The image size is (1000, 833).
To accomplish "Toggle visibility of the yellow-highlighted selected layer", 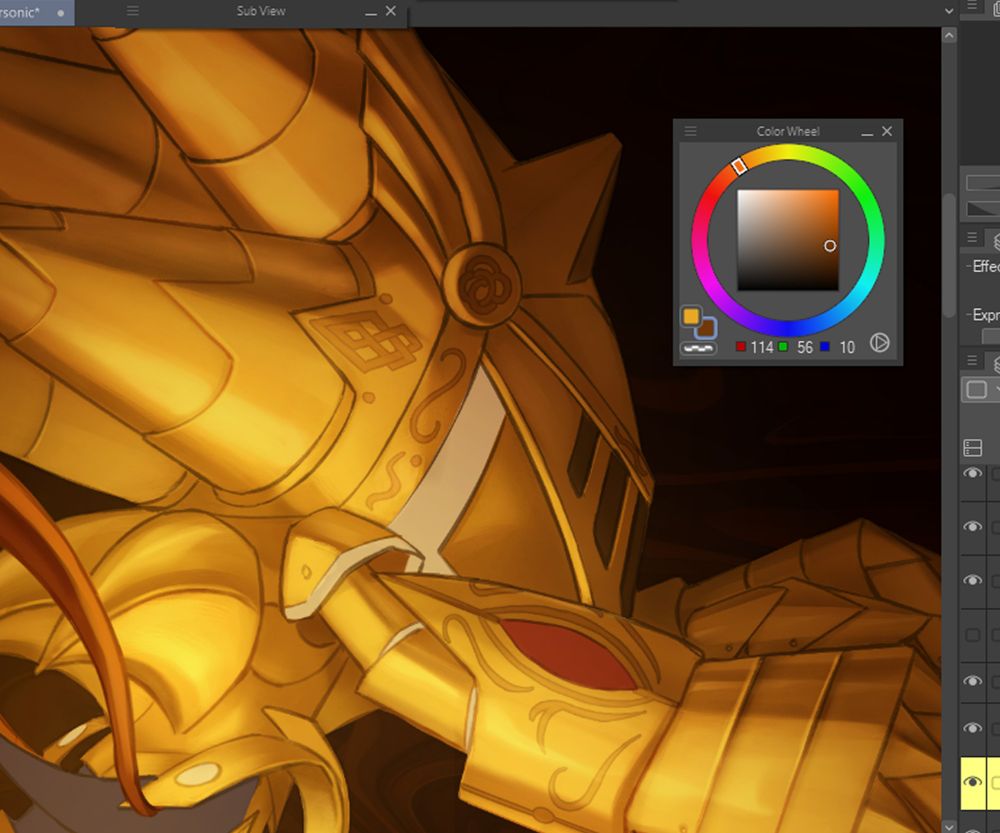I will [973, 782].
